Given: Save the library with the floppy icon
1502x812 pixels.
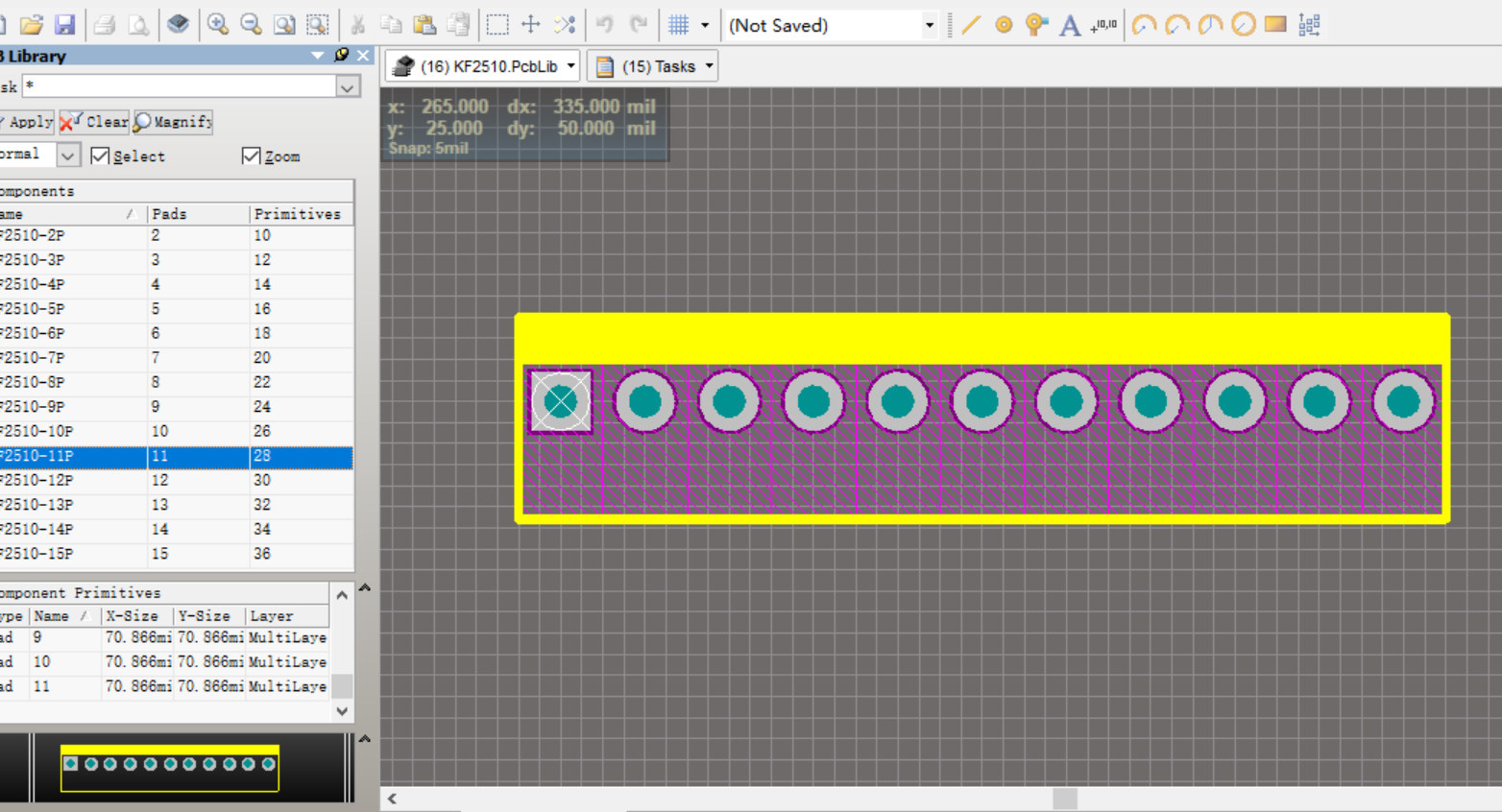Looking at the screenshot, I should (x=64, y=25).
